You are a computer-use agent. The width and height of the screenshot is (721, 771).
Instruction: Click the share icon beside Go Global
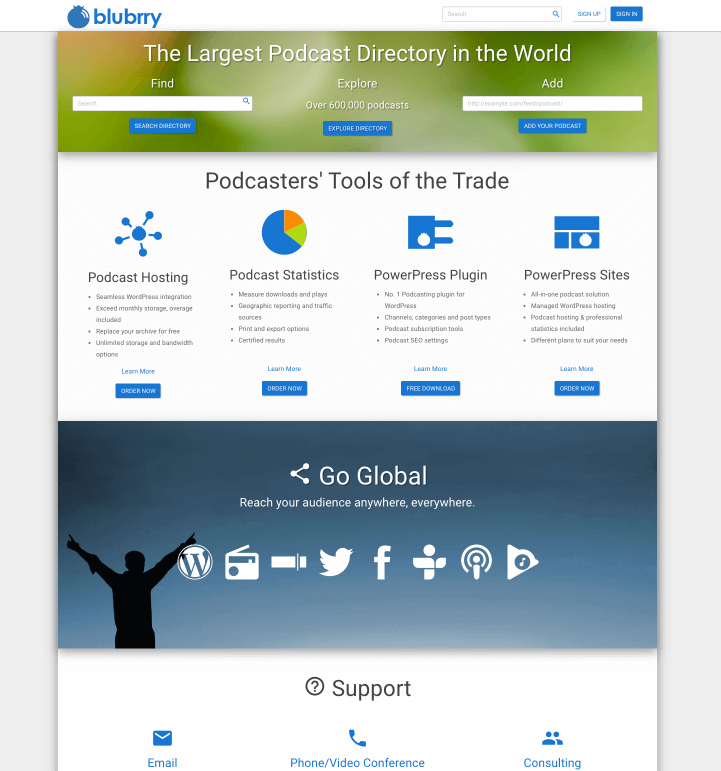[300, 474]
